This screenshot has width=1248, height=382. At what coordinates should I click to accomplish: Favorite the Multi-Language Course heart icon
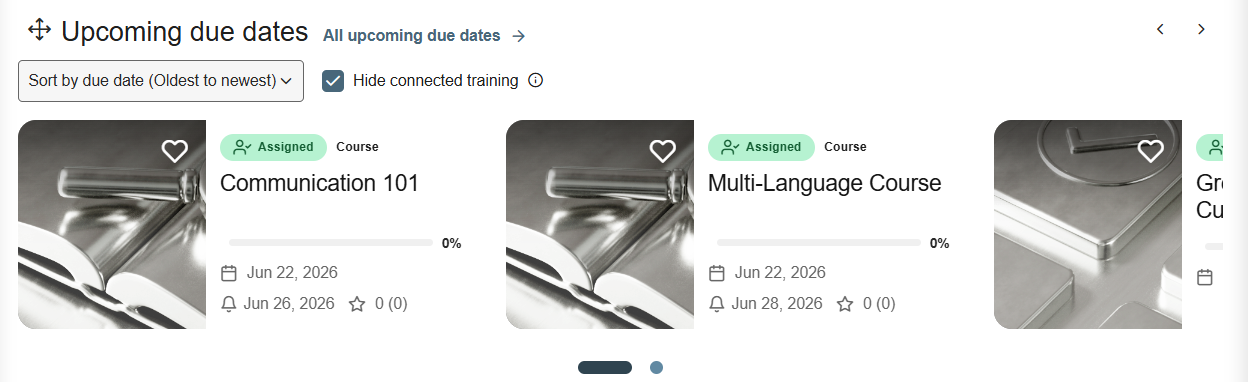[663, 151]
